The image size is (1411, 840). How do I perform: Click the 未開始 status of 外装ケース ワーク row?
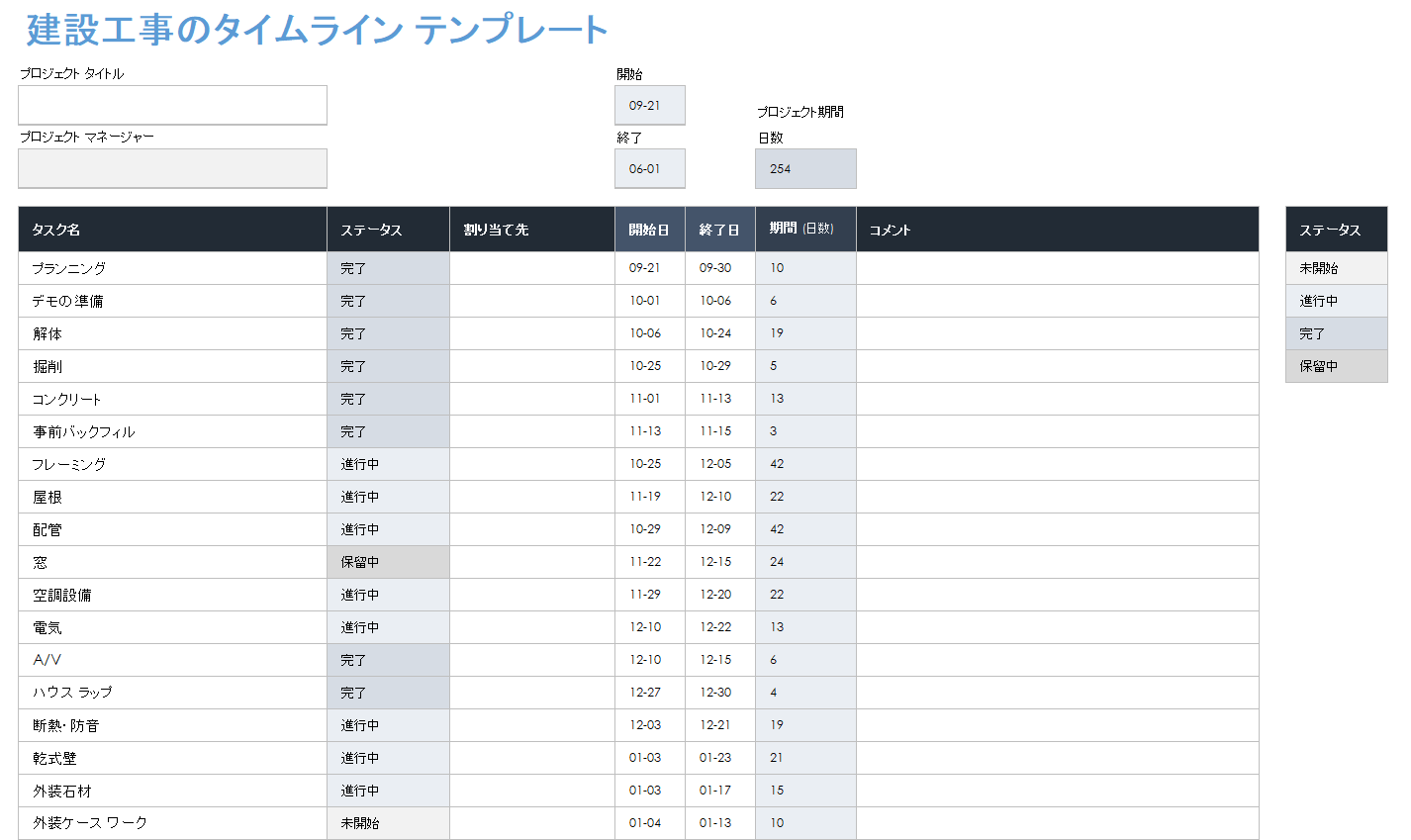tap(388, 823)
